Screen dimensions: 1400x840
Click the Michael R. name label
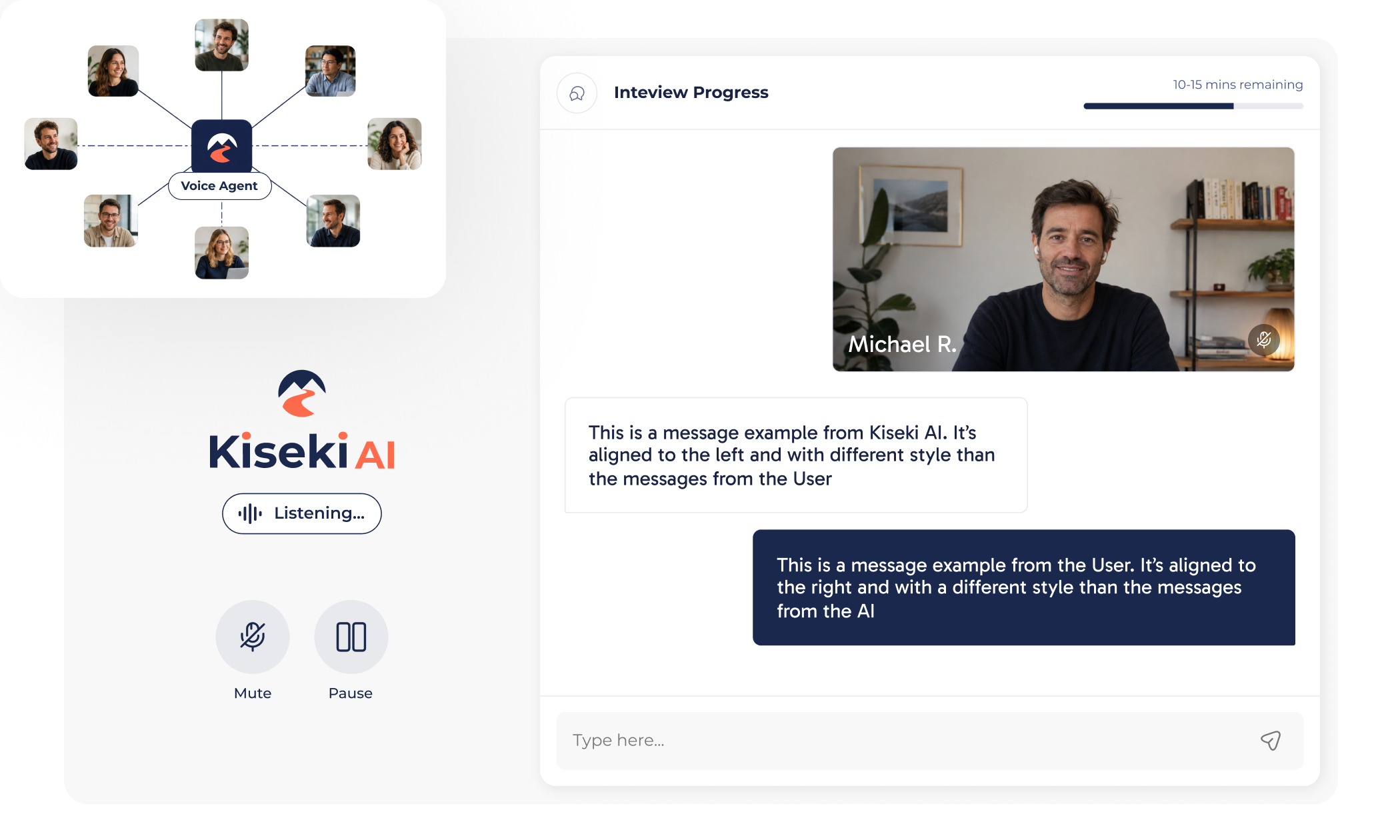pos(902,344)
